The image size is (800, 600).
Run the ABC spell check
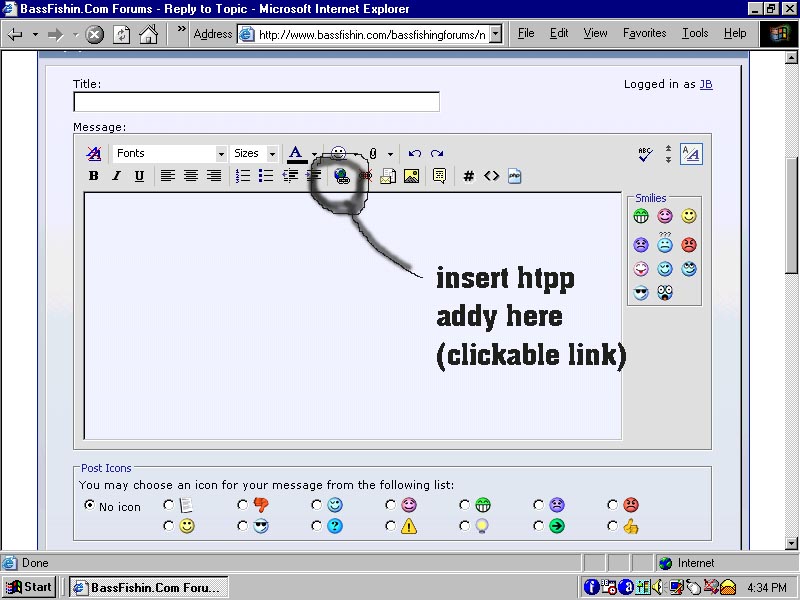[645, 154]
